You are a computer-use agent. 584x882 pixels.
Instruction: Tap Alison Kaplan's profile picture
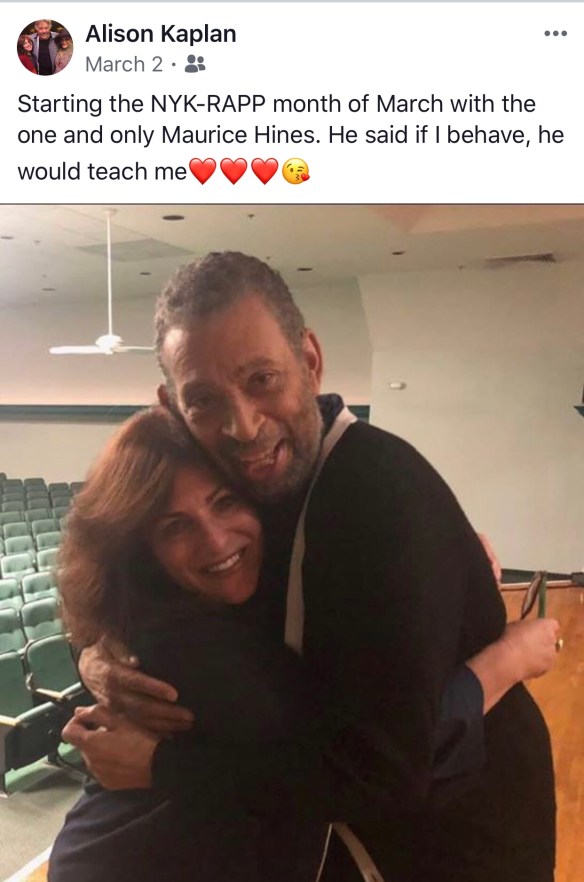tap(45, 47)
